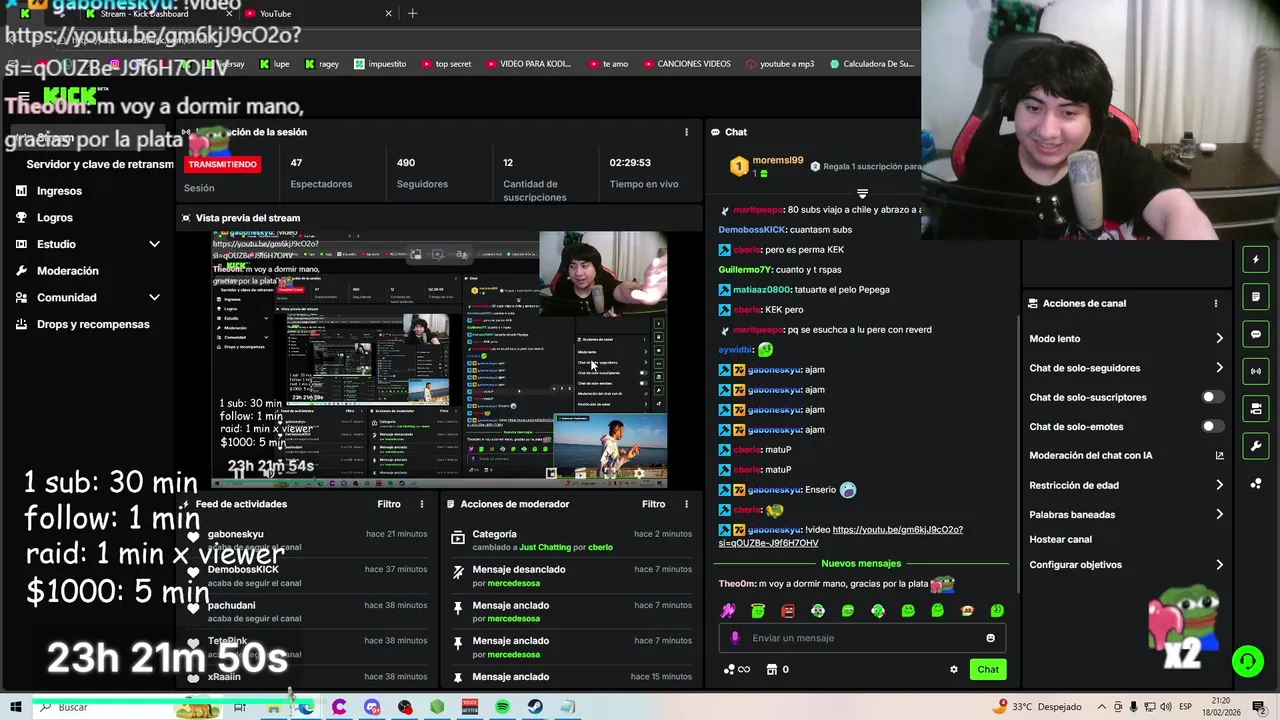
Task: Open the channel actions camera widget icon
Action: point(1256,408)
